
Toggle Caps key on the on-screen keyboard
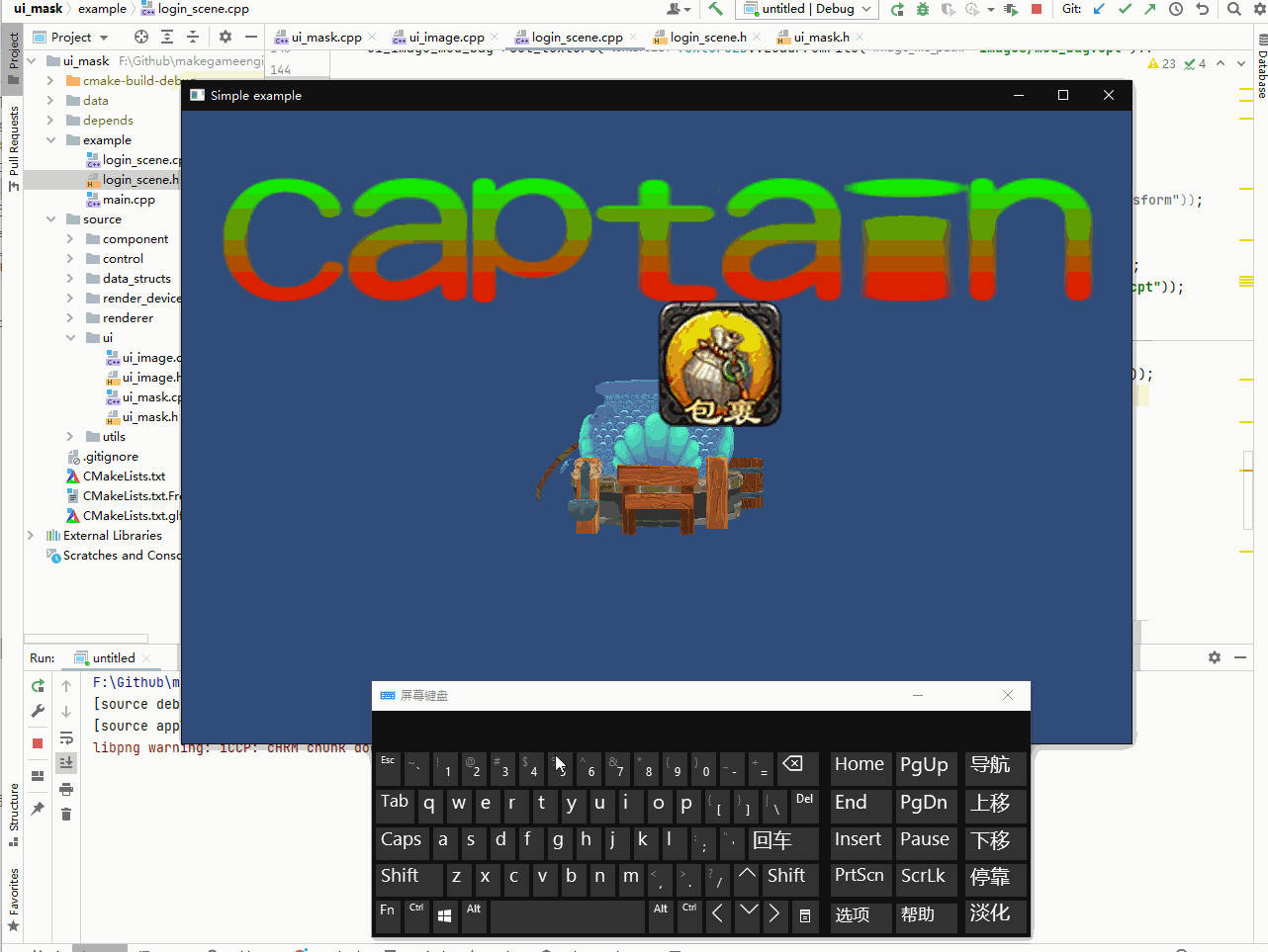point(401,840)
